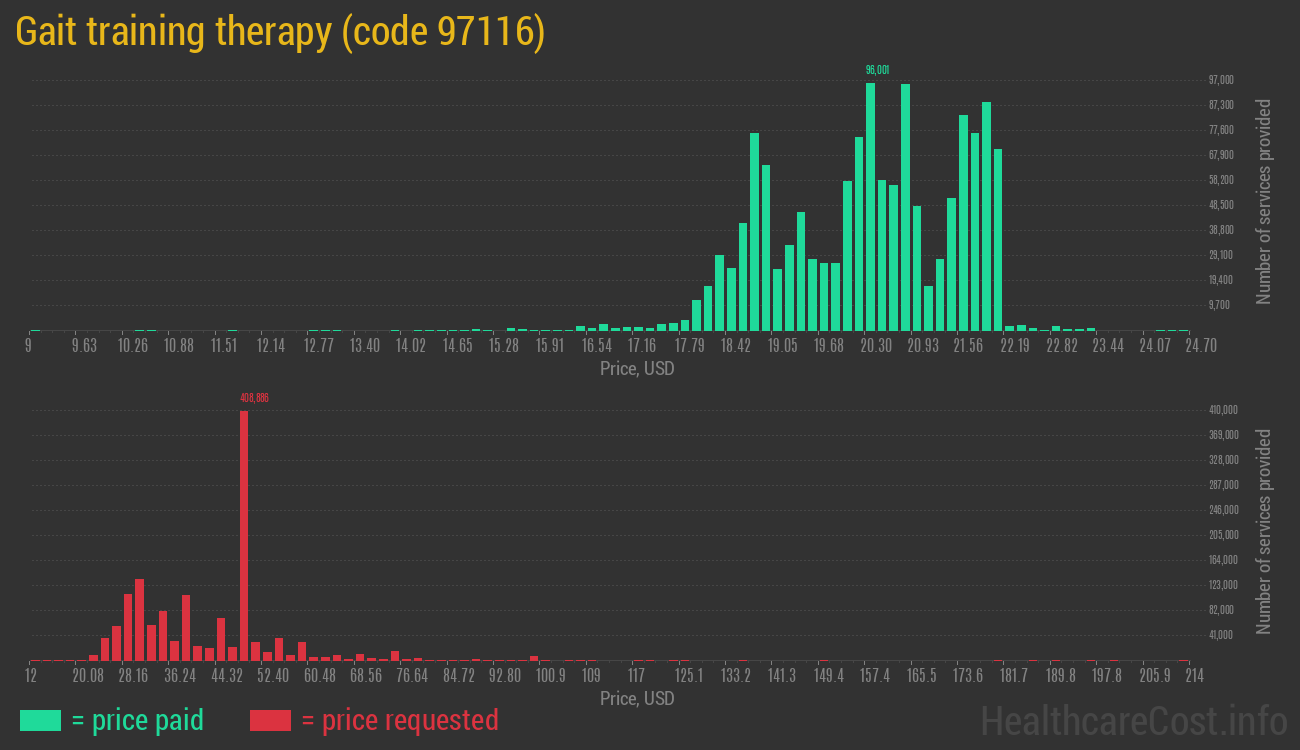
Task: Click the chart title 'Gait training therapy (code 97116)'
Action: pos(280,32)
